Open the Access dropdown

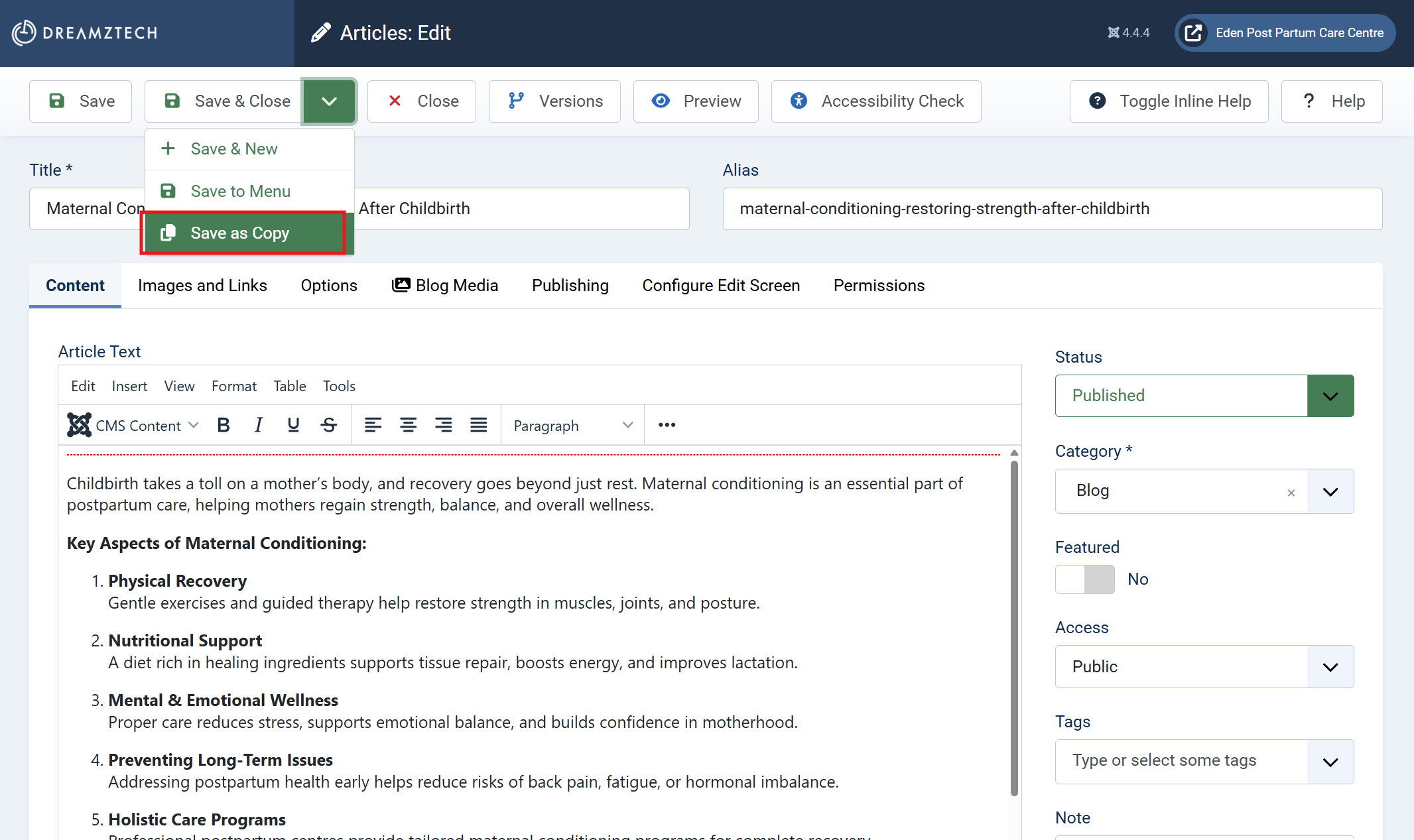(1330, 666)
